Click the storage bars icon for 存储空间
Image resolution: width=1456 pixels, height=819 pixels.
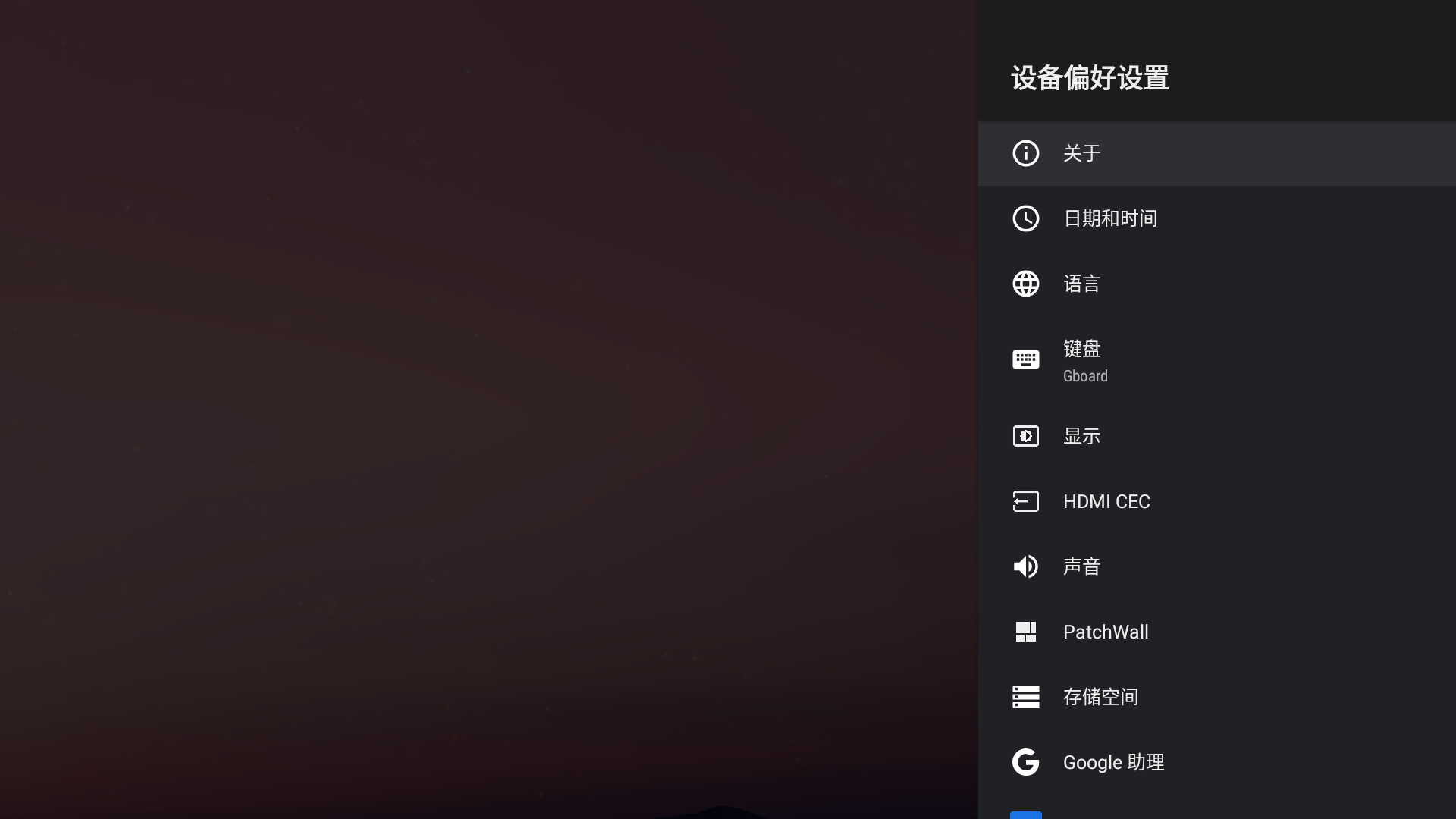tap(1025, 697)
